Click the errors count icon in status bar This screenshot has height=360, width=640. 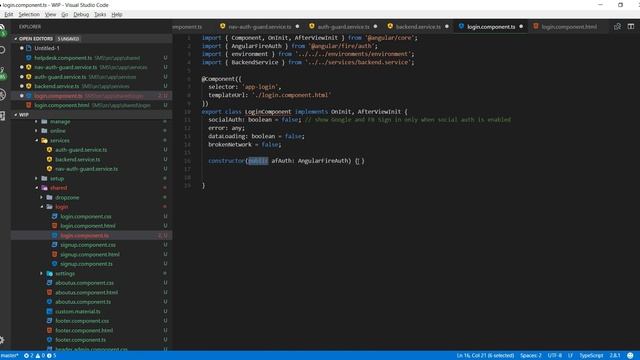click(x=27, y=356)
